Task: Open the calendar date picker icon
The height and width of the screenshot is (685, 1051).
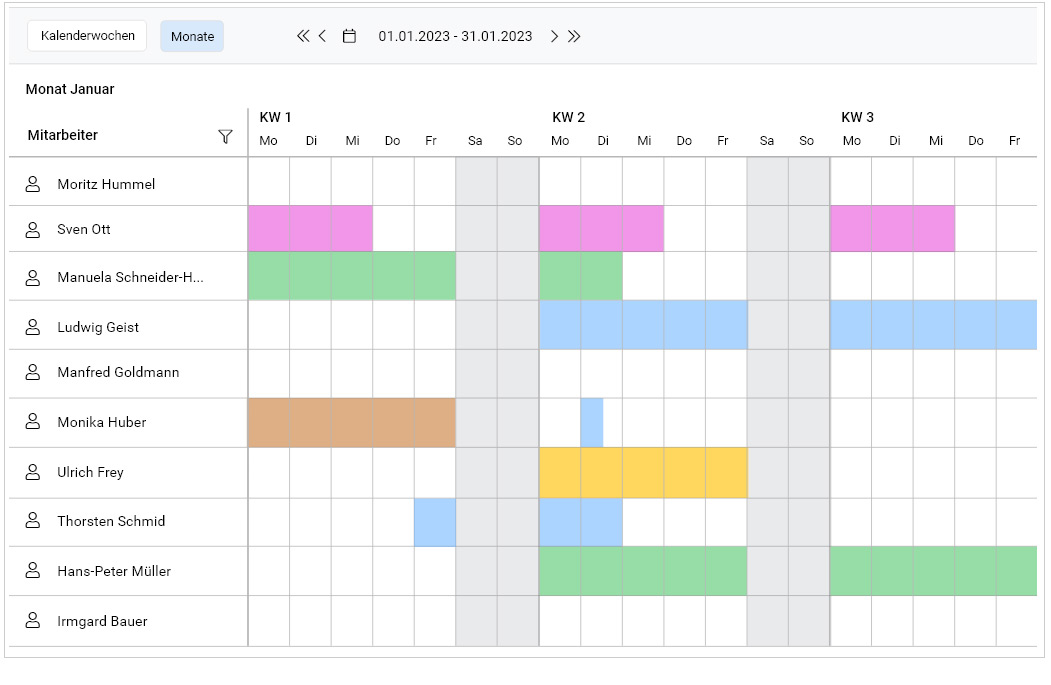Action: click(349, 36)
